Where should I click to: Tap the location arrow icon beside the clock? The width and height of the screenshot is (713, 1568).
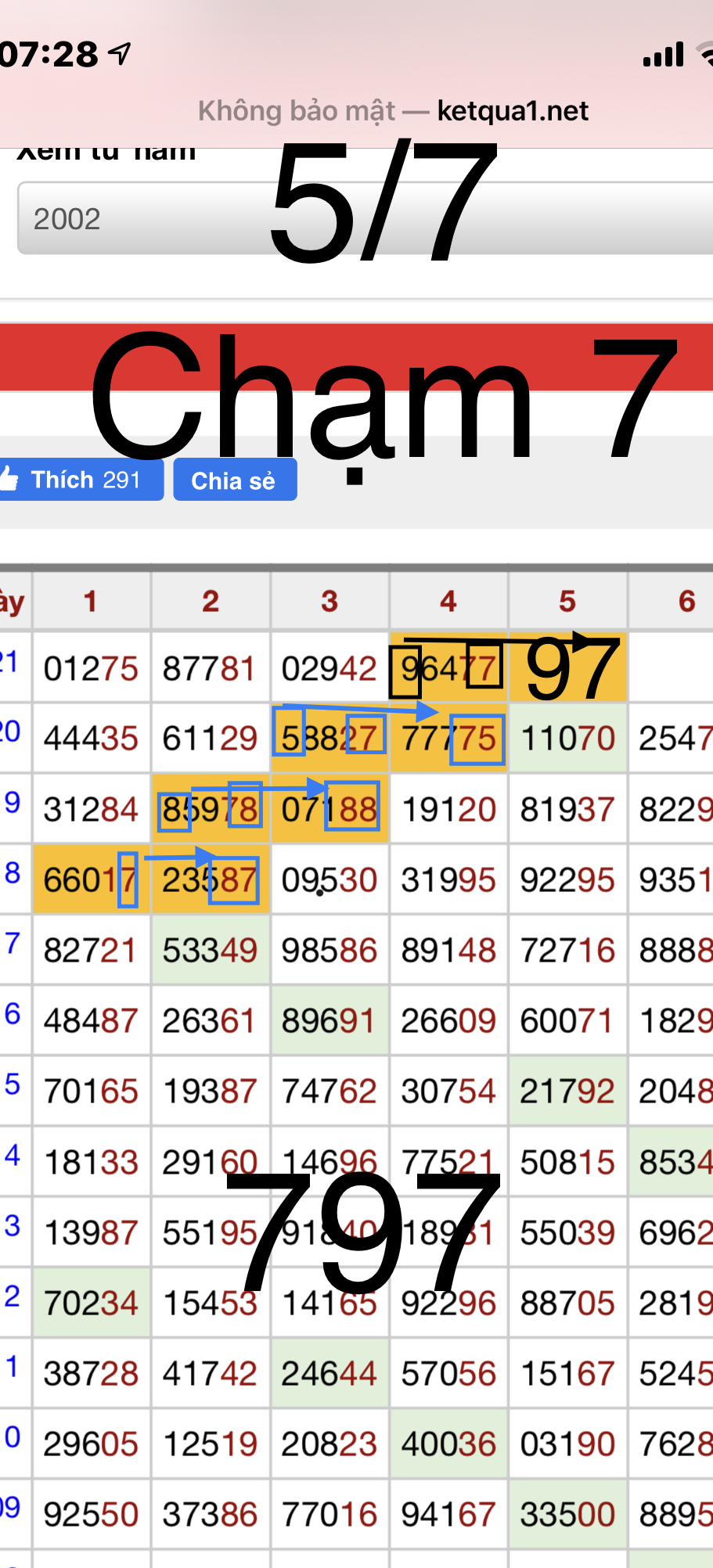(x=120, y=54)
